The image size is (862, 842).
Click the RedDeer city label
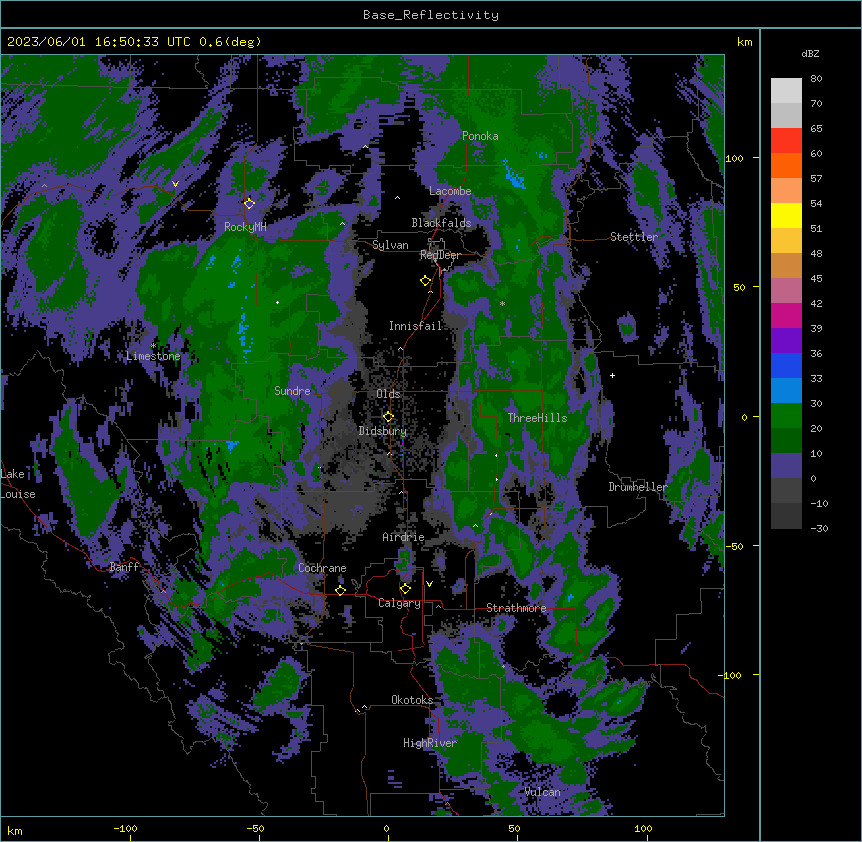pyautogui.click(x=440, y=255)
